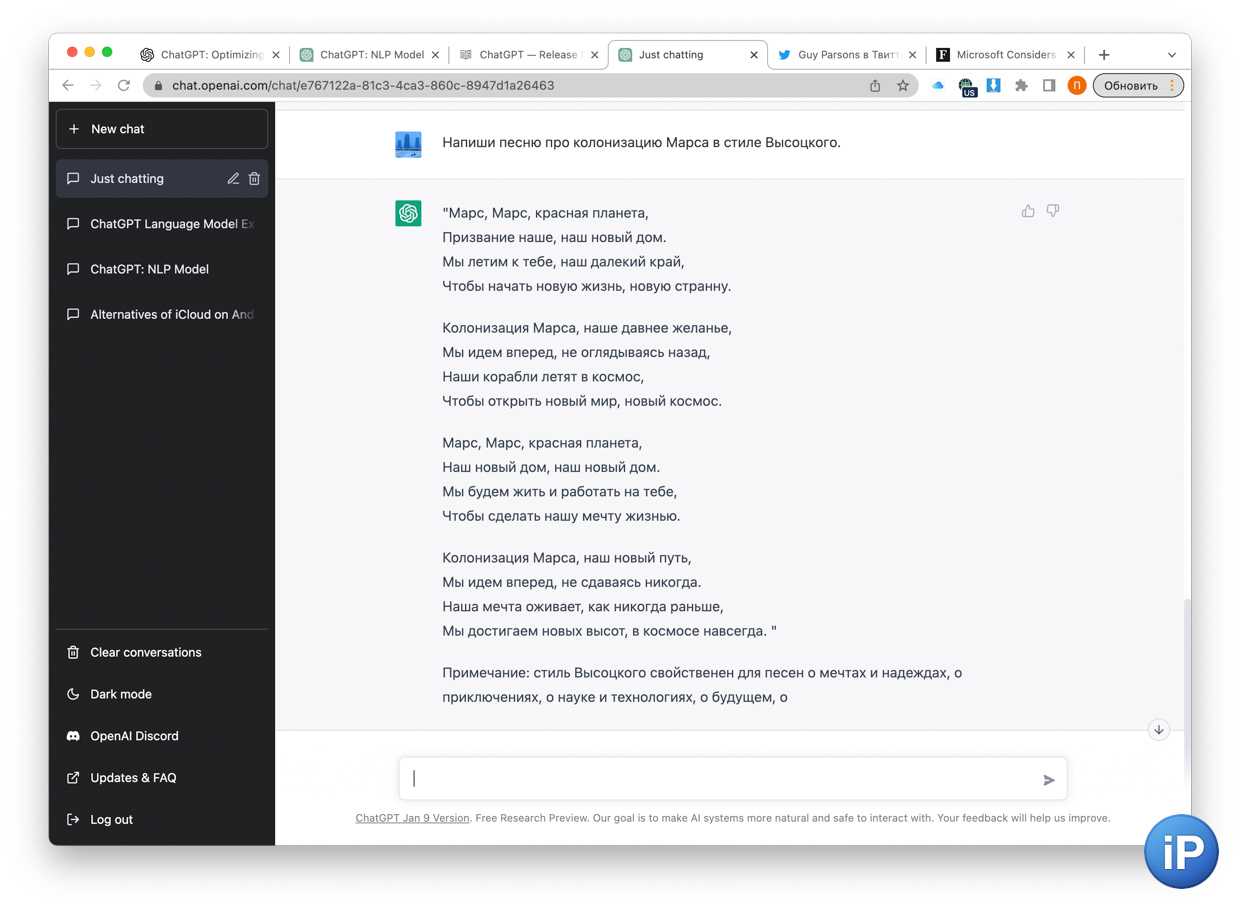Click the message input field
This screenshot has width=1240, height=910.
coord(720,779)
